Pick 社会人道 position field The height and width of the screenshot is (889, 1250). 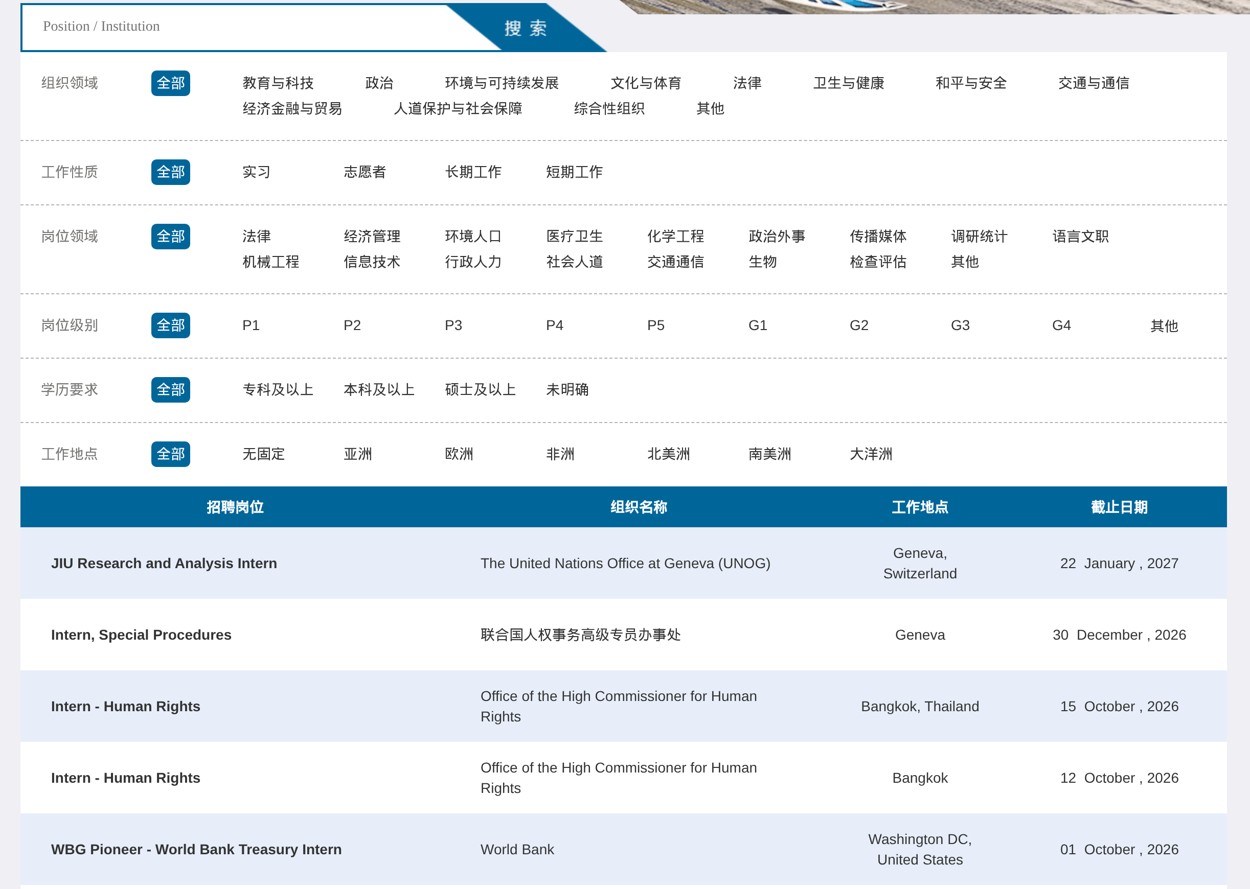point(574,261)
